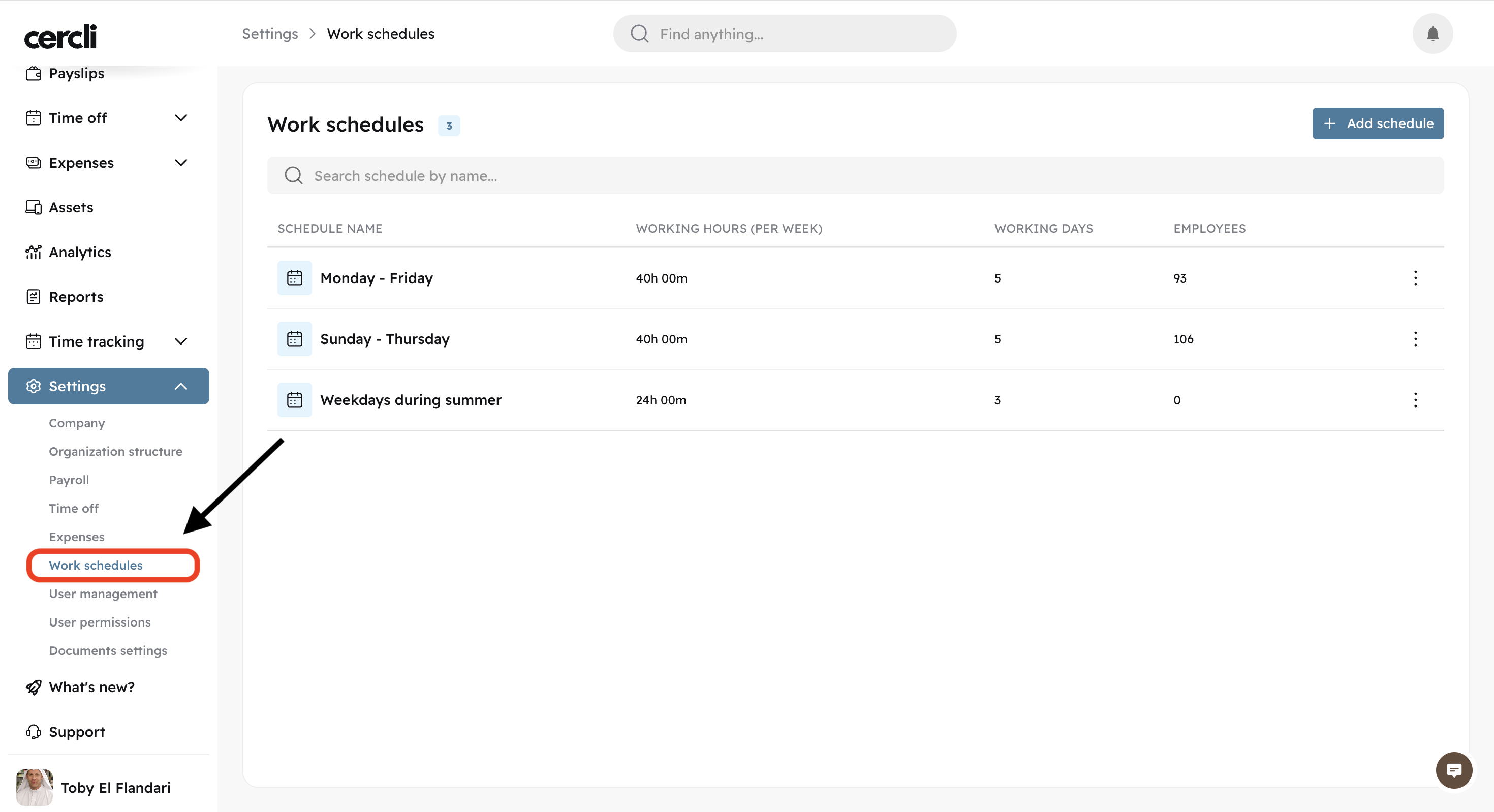This screenshot has width=1494, height=812.
Task: Open the Weekdays during summer schedule
Action: (x=410, y=399)
